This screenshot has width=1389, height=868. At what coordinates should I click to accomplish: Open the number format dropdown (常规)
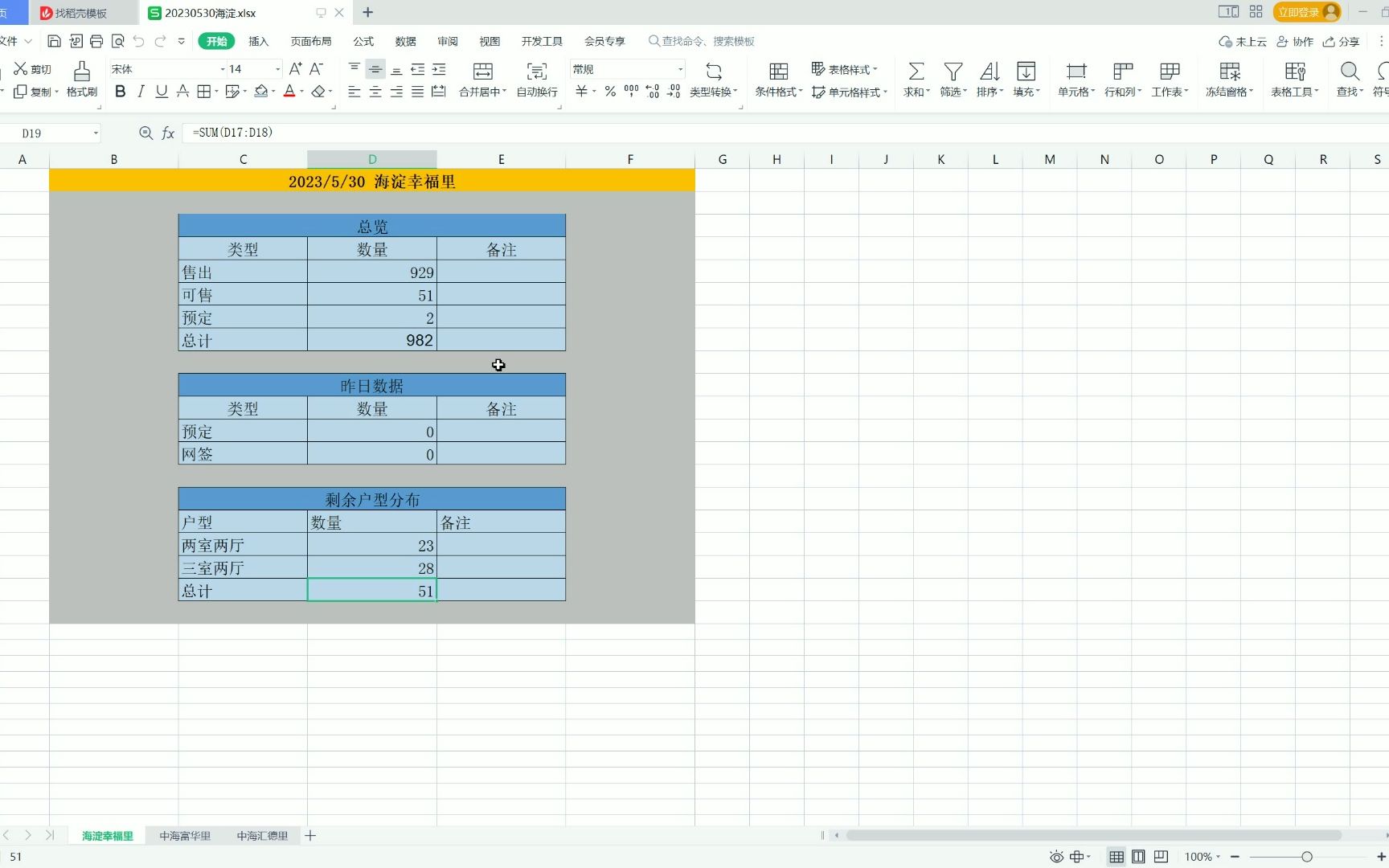pyautogui.click(x=680, y=69)
